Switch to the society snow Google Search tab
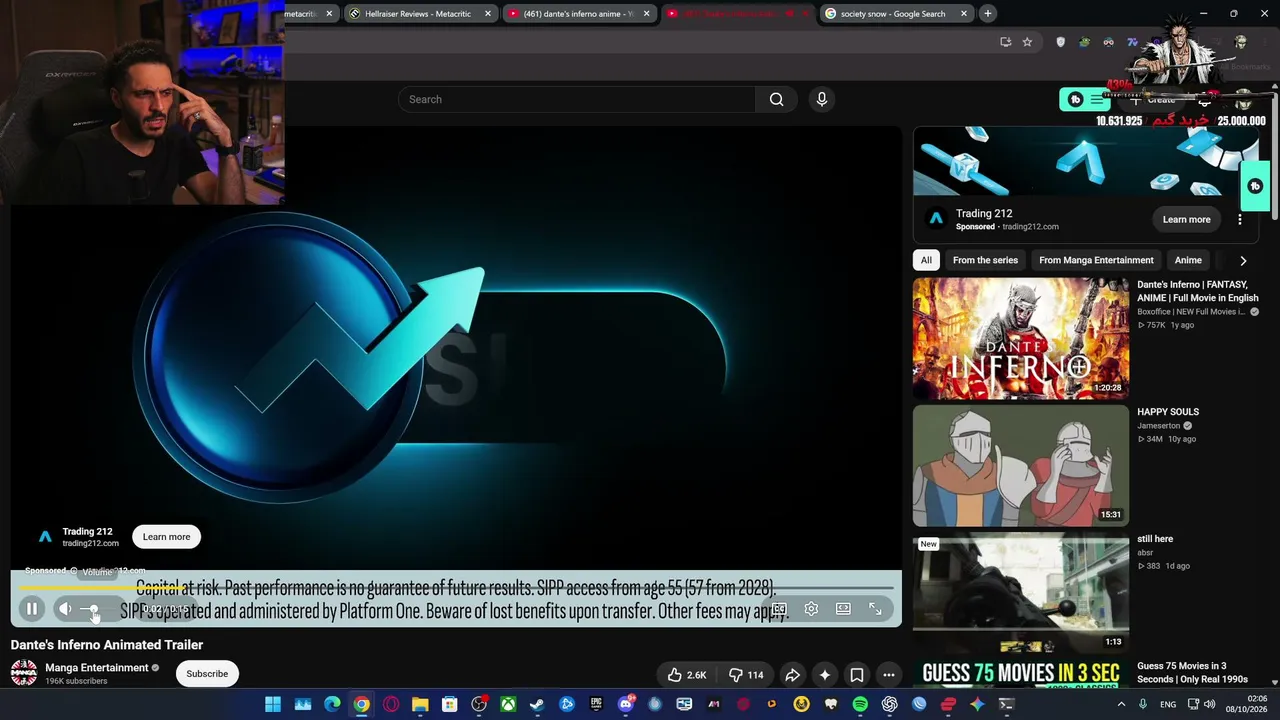The width and height of the screenshot is (1280, 720). point(896,14)
